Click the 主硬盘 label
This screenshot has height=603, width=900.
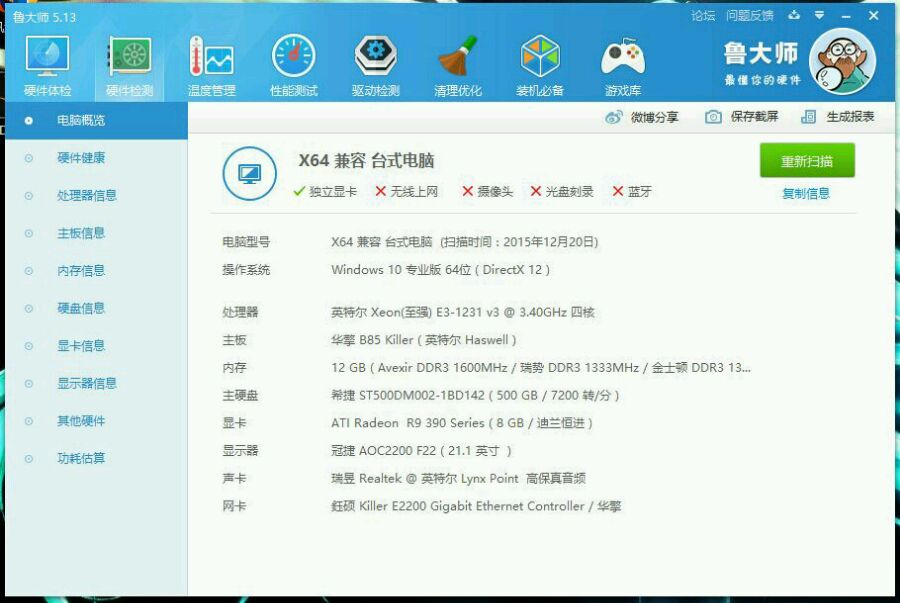pyautogui.click(x=240, y=395)
